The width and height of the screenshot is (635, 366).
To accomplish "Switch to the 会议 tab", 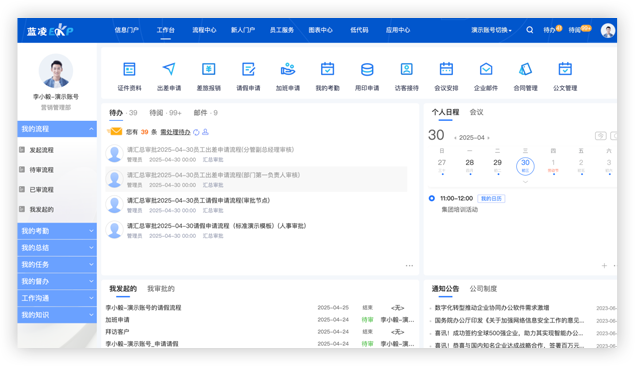I will tap(476, 112).
